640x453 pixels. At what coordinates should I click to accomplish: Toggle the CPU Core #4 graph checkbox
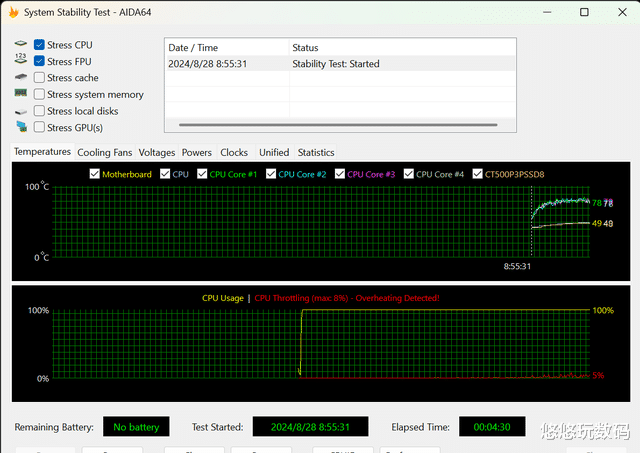pyautogui.click(x=409, y=174)
